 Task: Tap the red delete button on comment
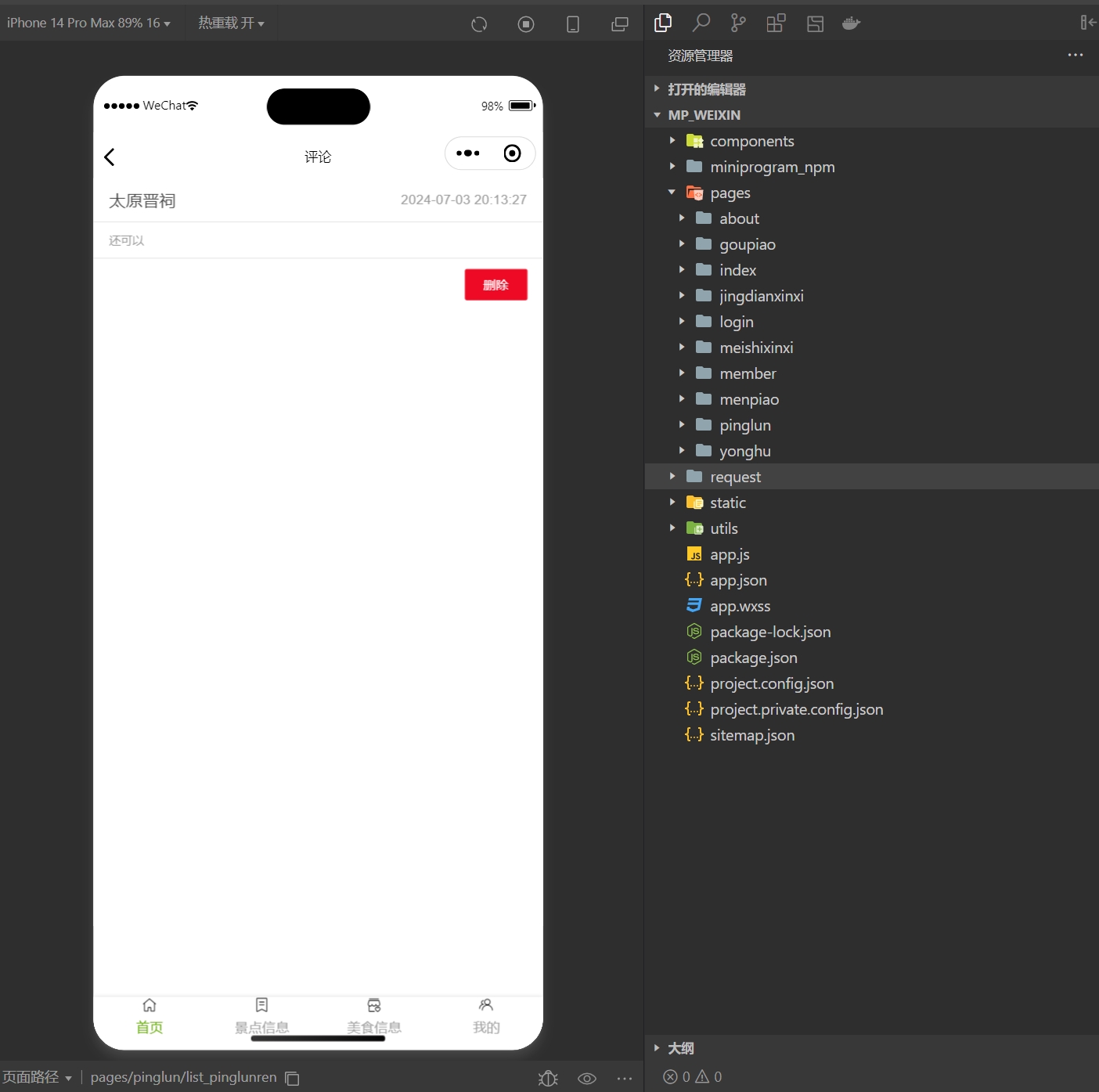pos(495,285)
